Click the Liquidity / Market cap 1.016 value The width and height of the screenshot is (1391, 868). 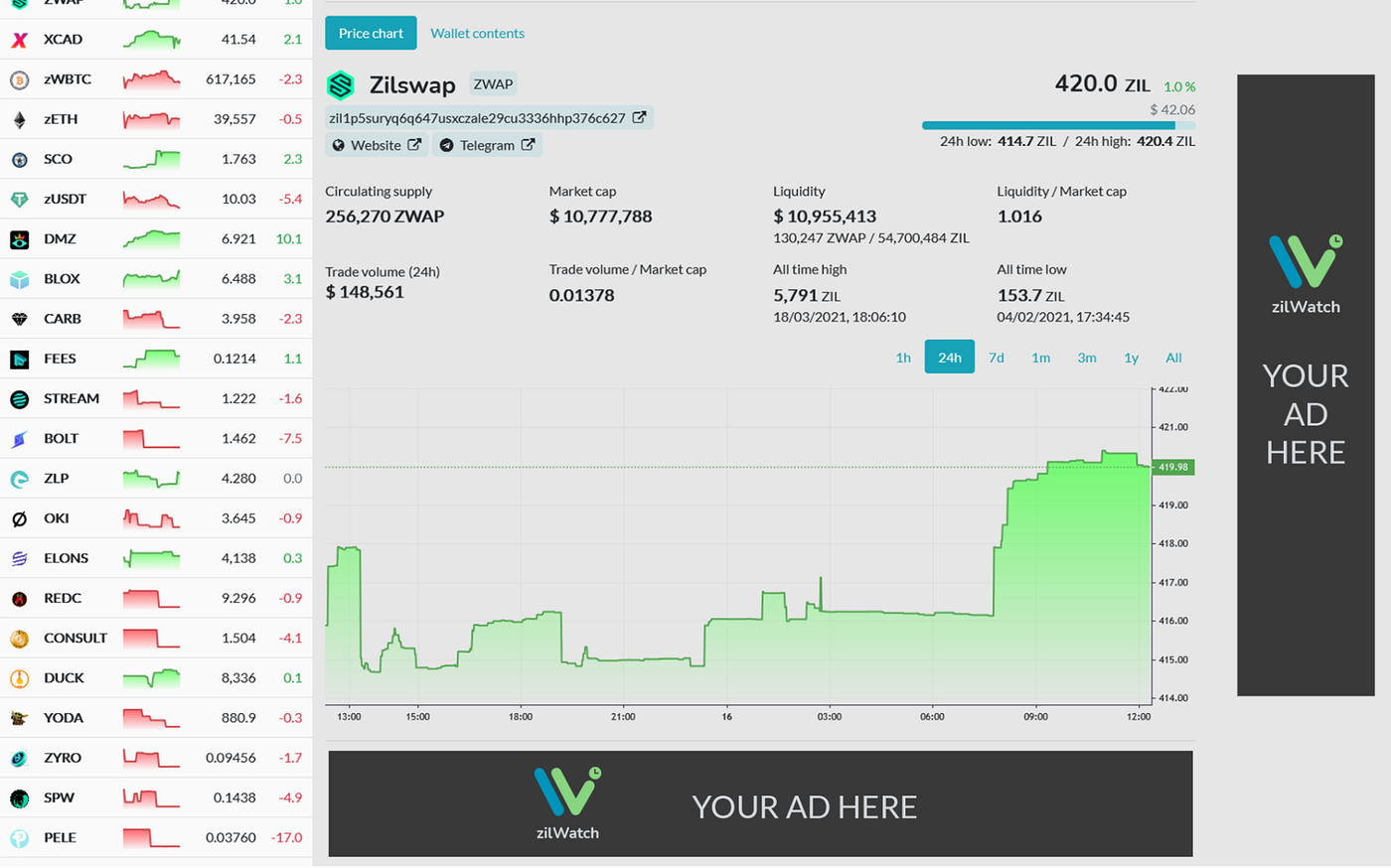tap(1019, 217)
